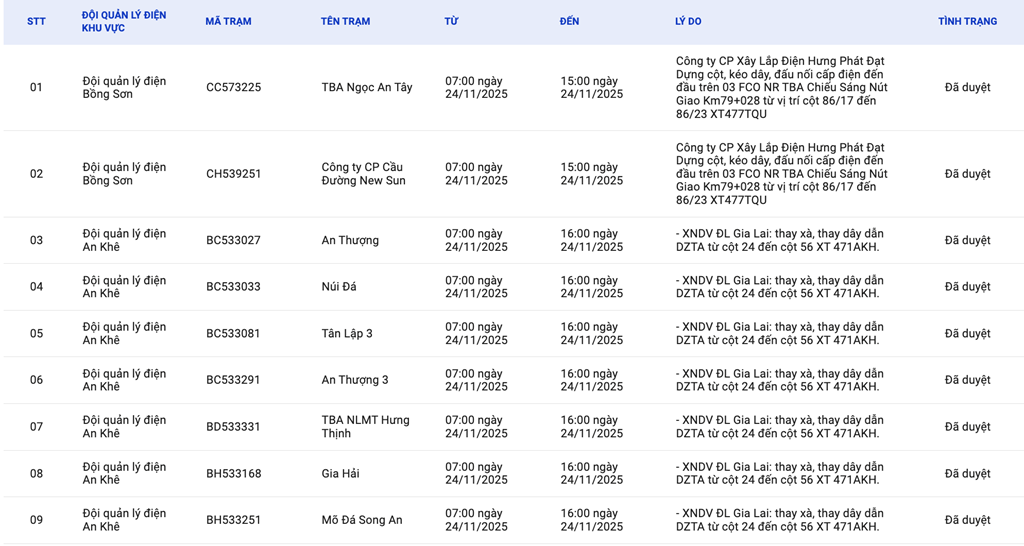
Task: Click the Công ty CP Cầu Đường New Sun cell
Action: pos(364,174)
